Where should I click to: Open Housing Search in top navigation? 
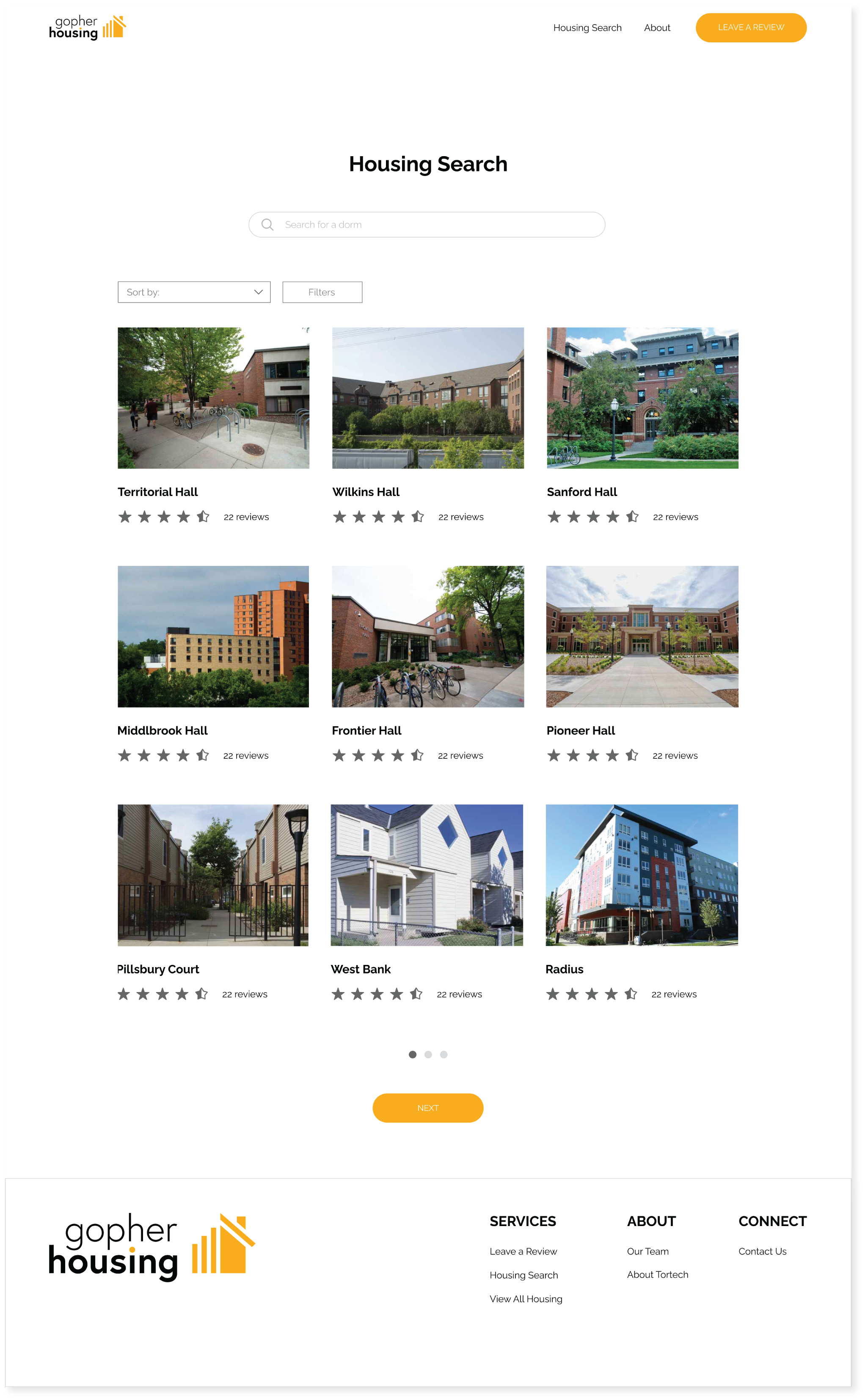pyautogui.click(x=587, y=28)
